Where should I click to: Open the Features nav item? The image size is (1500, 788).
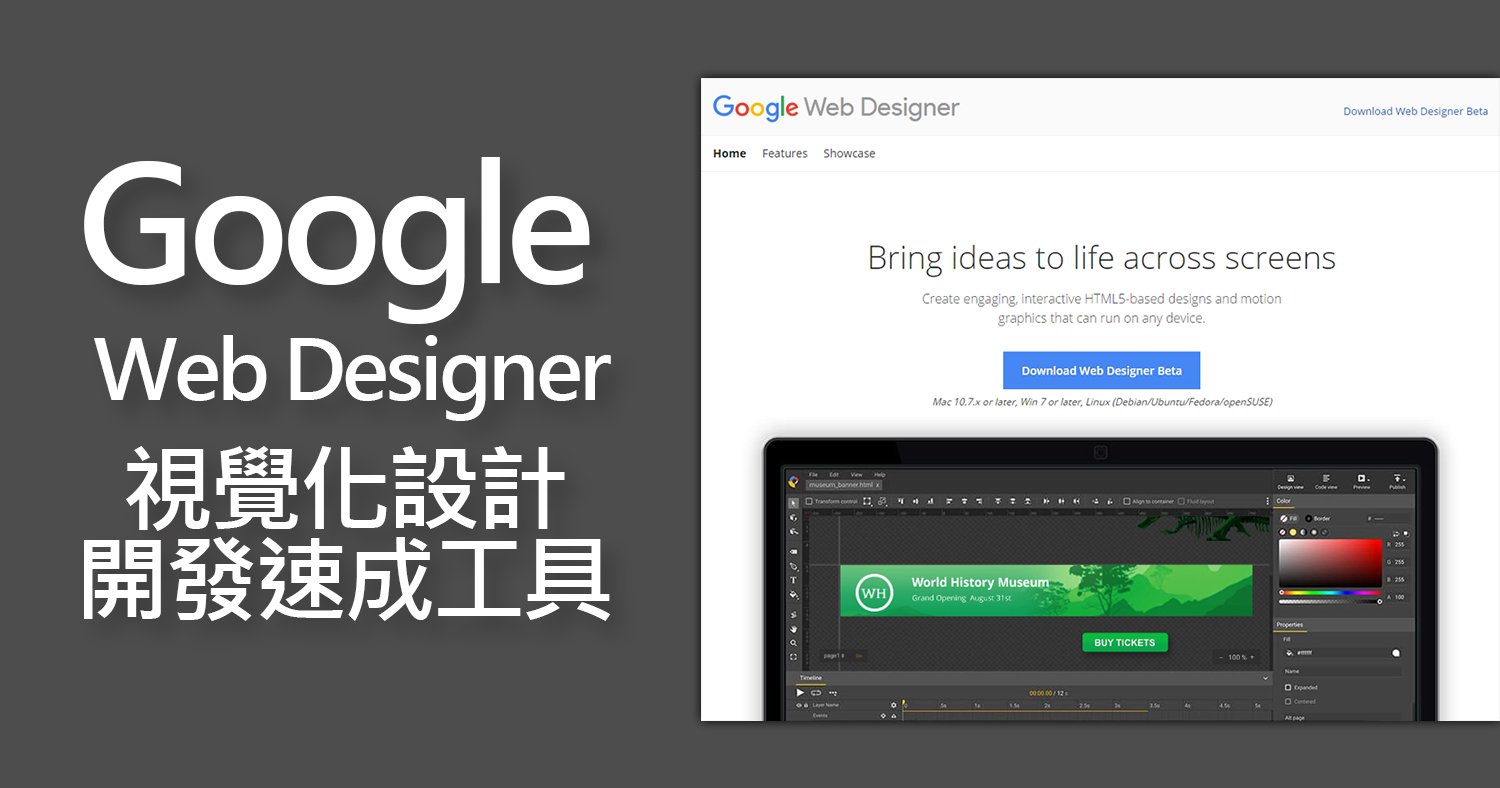[785, 153]
